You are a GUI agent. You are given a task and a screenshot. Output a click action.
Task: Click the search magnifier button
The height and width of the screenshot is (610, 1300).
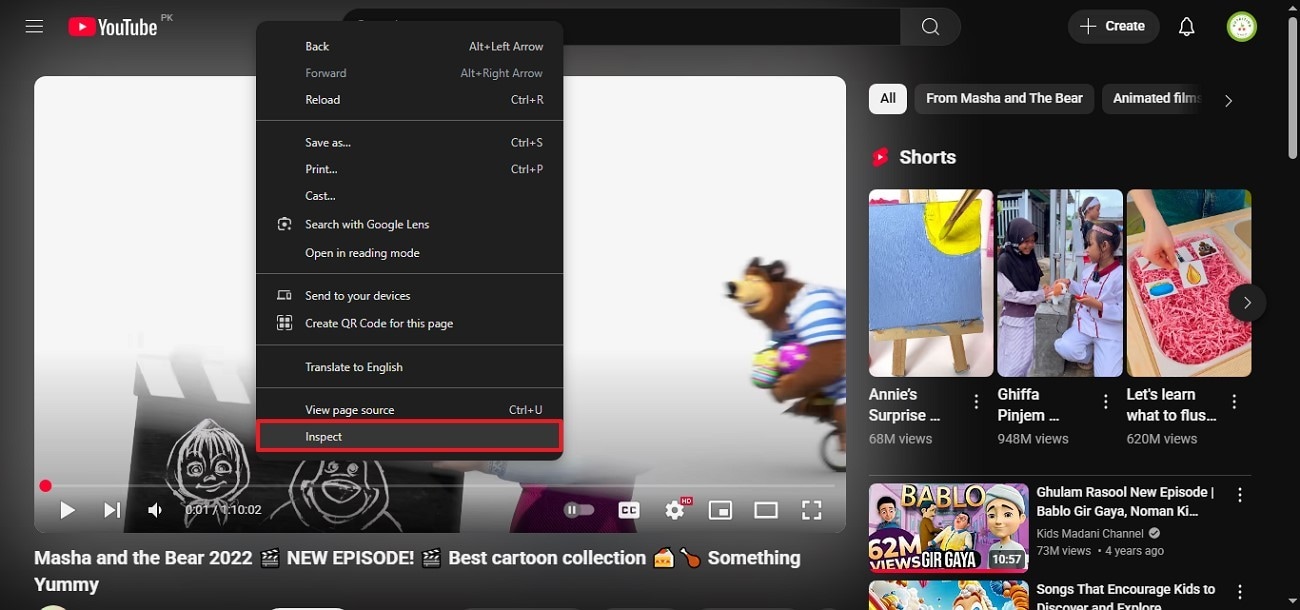930,27
